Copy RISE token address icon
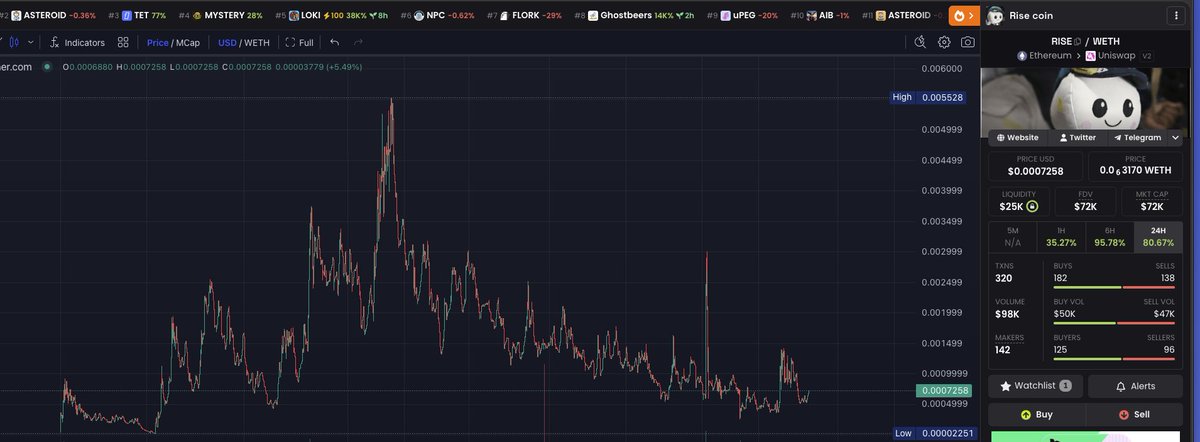Viewport: 1200px width, 442px height. (x=1077, y=41)
